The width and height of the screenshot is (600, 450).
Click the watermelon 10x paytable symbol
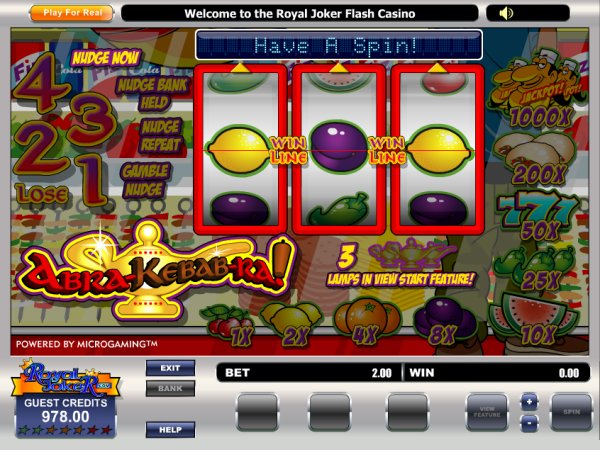535,320
